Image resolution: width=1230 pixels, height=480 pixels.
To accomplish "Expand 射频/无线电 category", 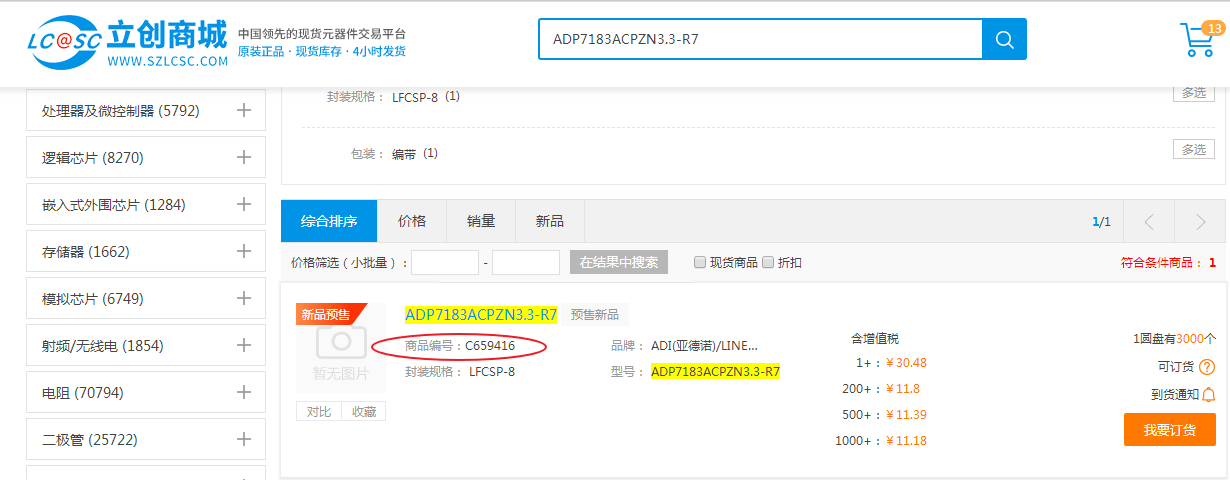I will (243, 345).
